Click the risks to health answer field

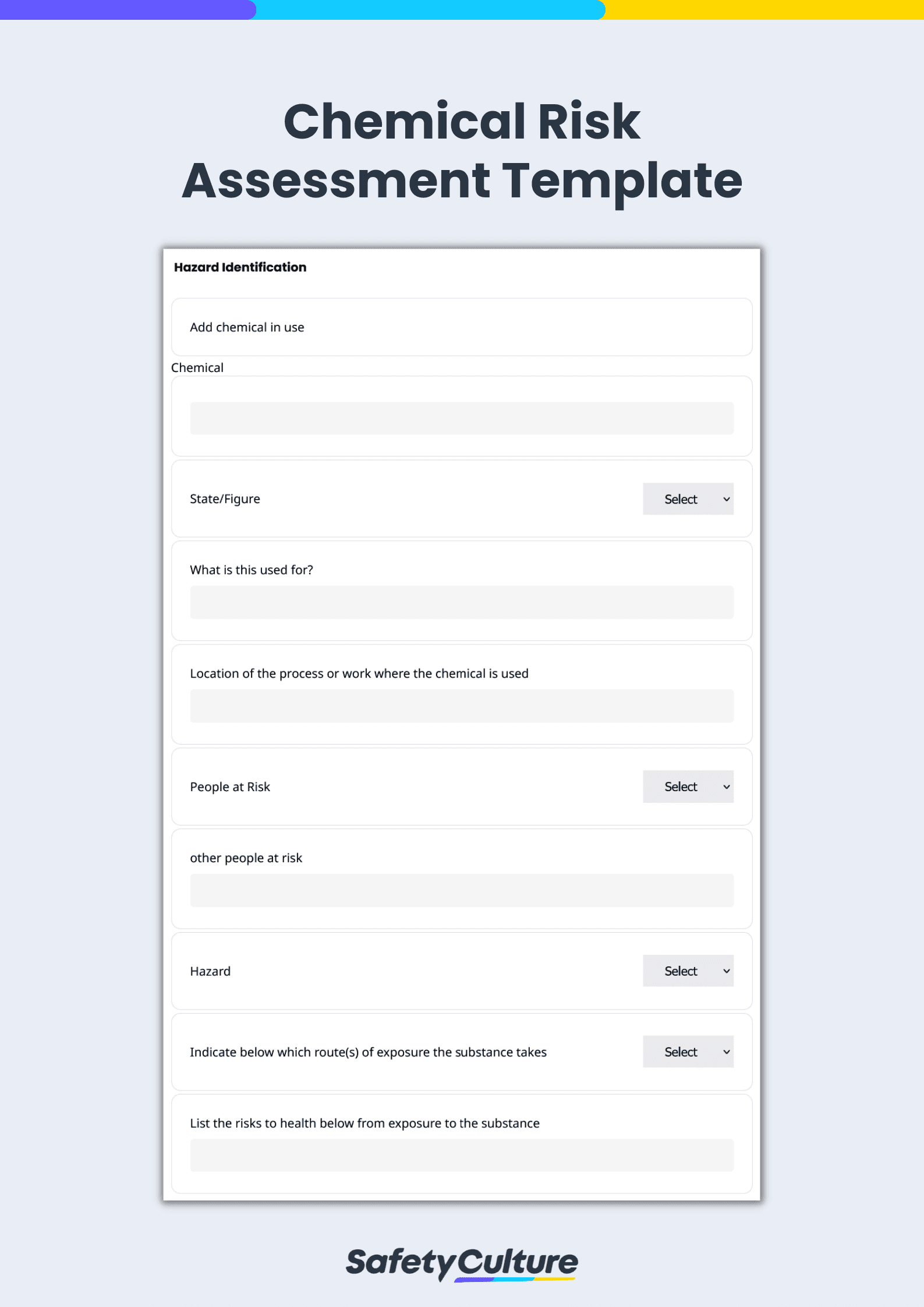coord(461,1156)
